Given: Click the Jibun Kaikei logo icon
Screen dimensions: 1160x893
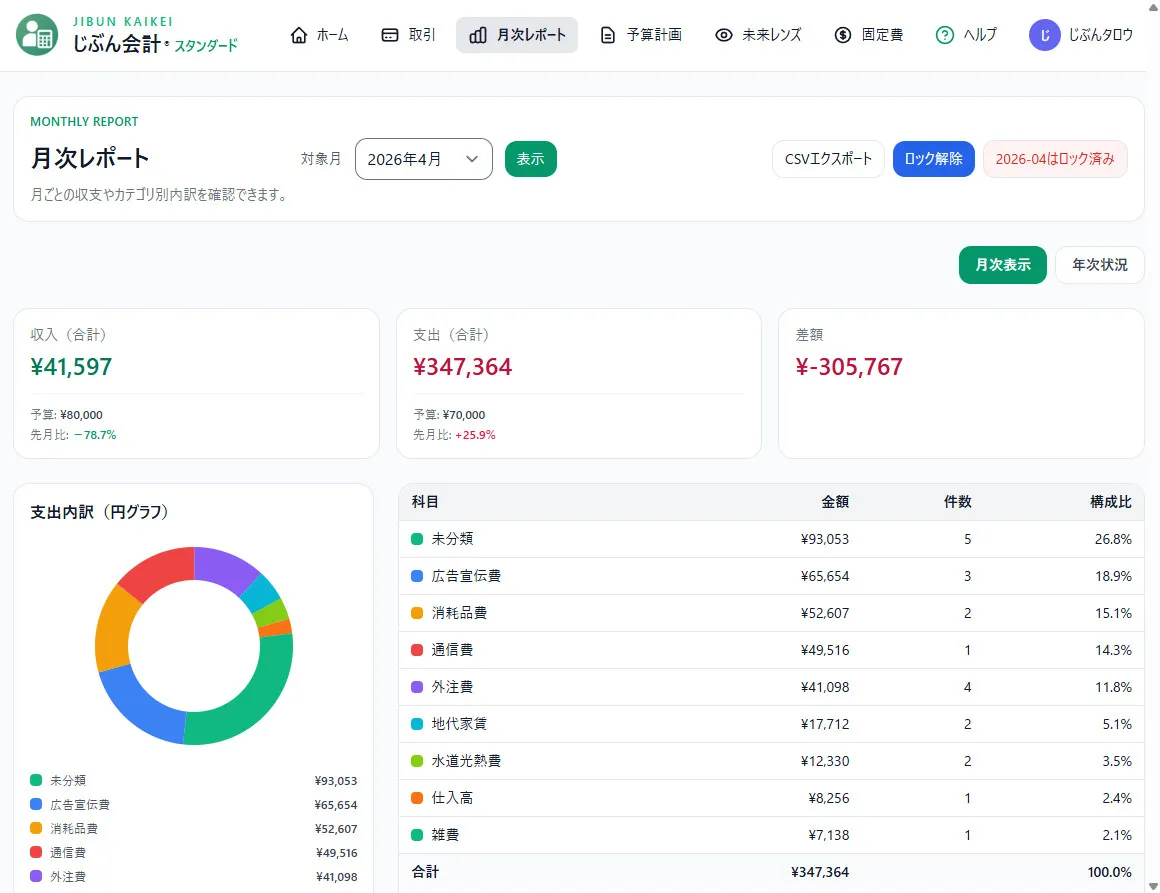Looking at the screenshot, I should pyautogui.click(x=37, y=35).
